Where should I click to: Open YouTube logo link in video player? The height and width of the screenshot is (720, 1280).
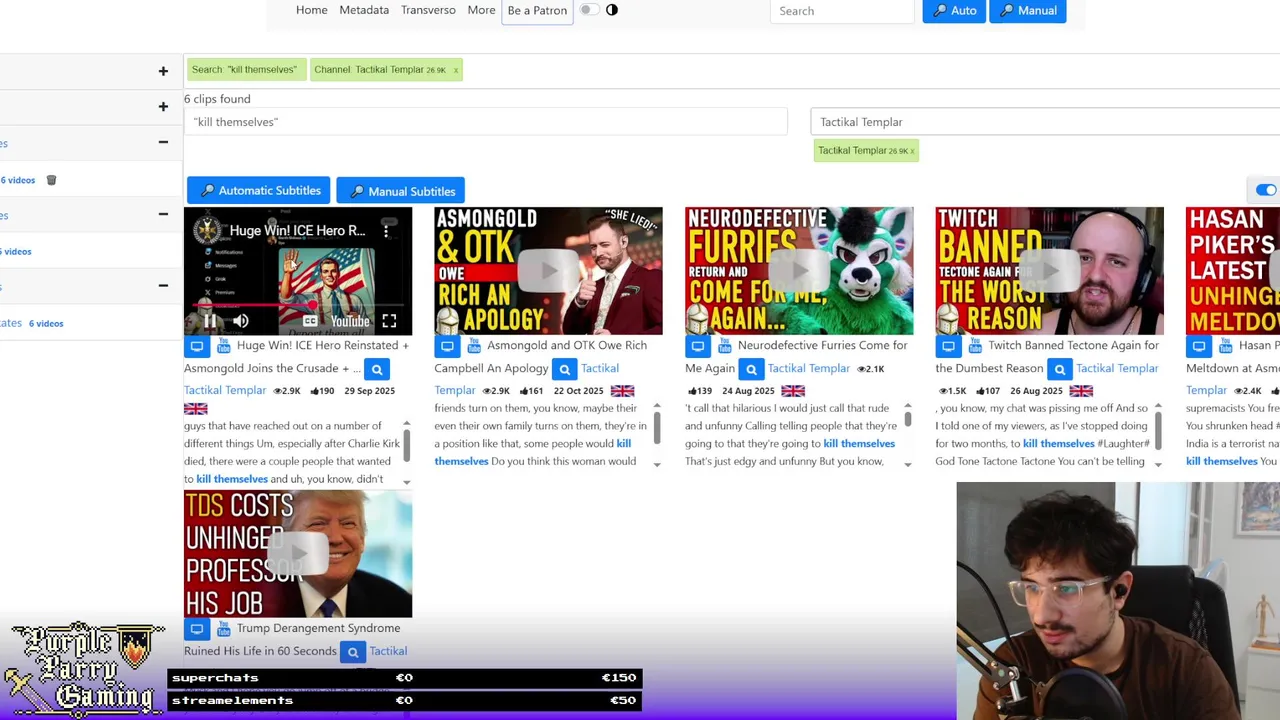pyautogui.click(x=350, y=321)
